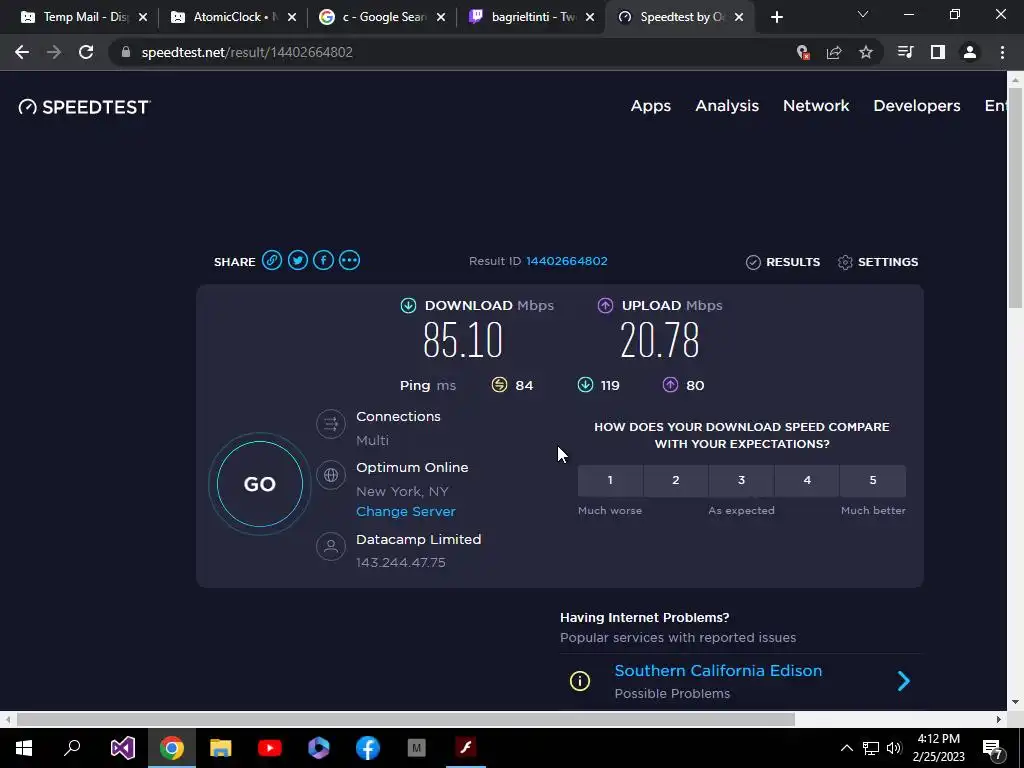This screenshot has height=768, width=1024.
Task: Start a new test with GO
Action: 260,484
